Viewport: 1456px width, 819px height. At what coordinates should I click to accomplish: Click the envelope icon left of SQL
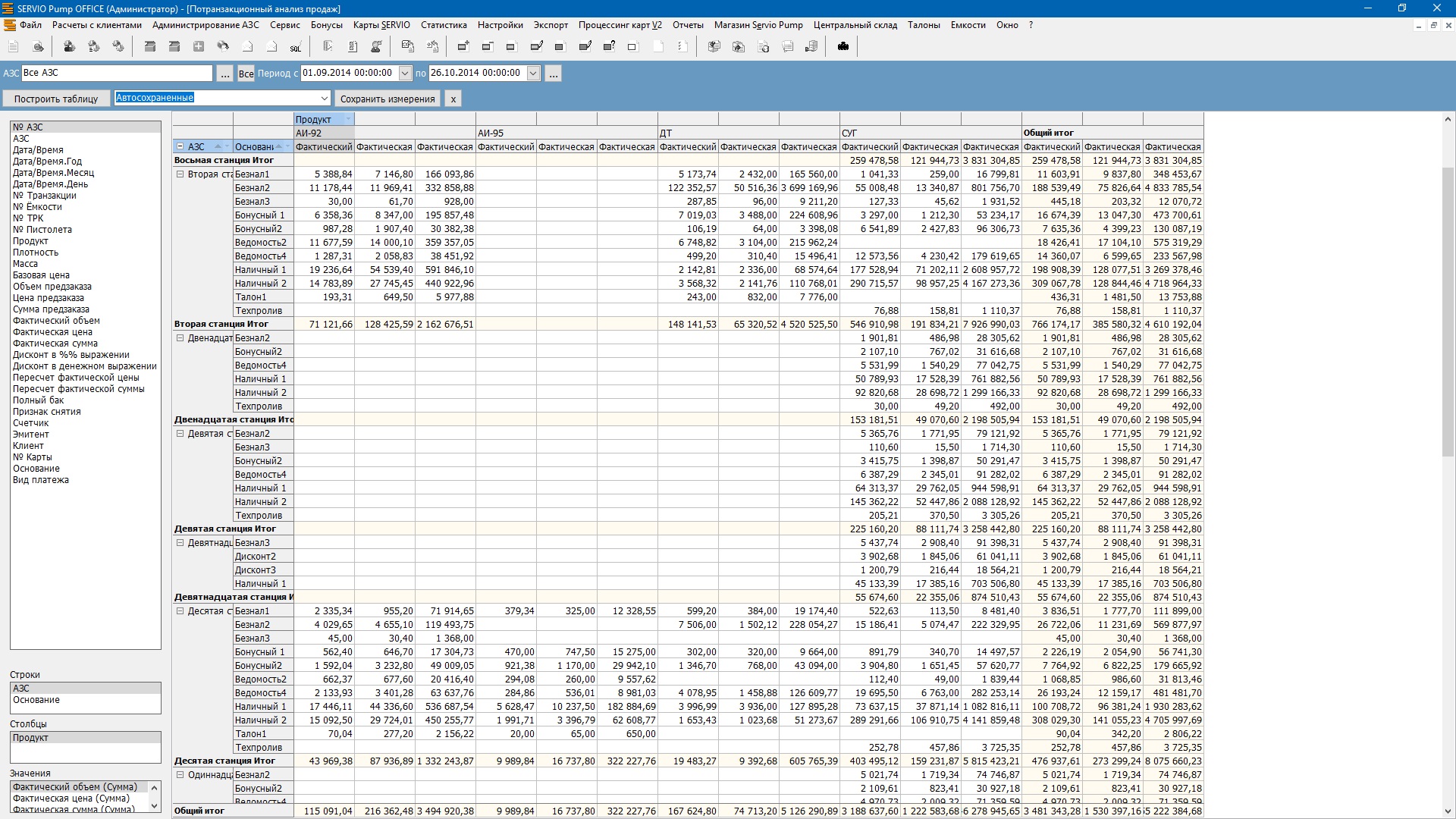pyautogui.click(x=271, y=47)
